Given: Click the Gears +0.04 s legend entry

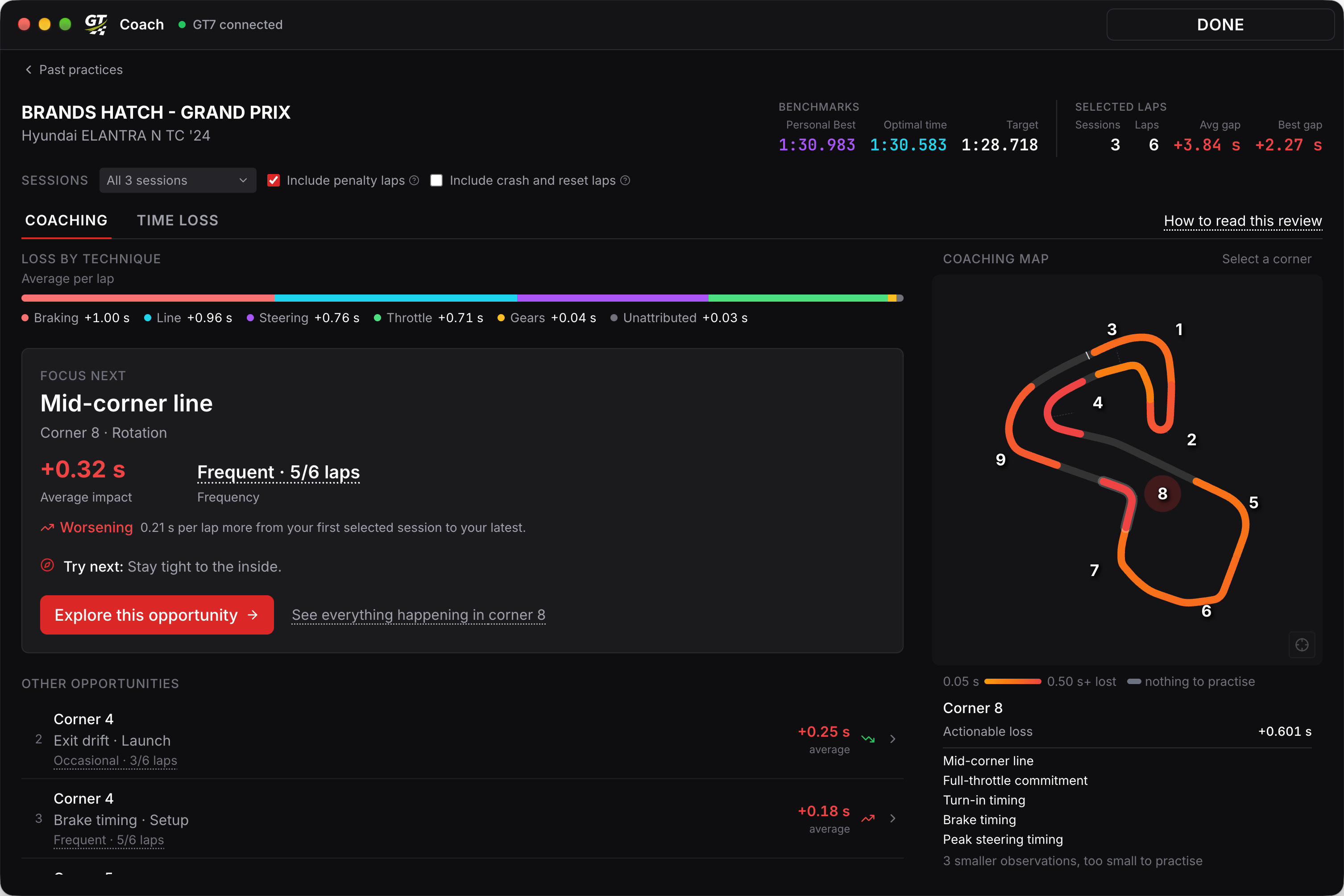Looking at the screenshot, I should point(547,318).
